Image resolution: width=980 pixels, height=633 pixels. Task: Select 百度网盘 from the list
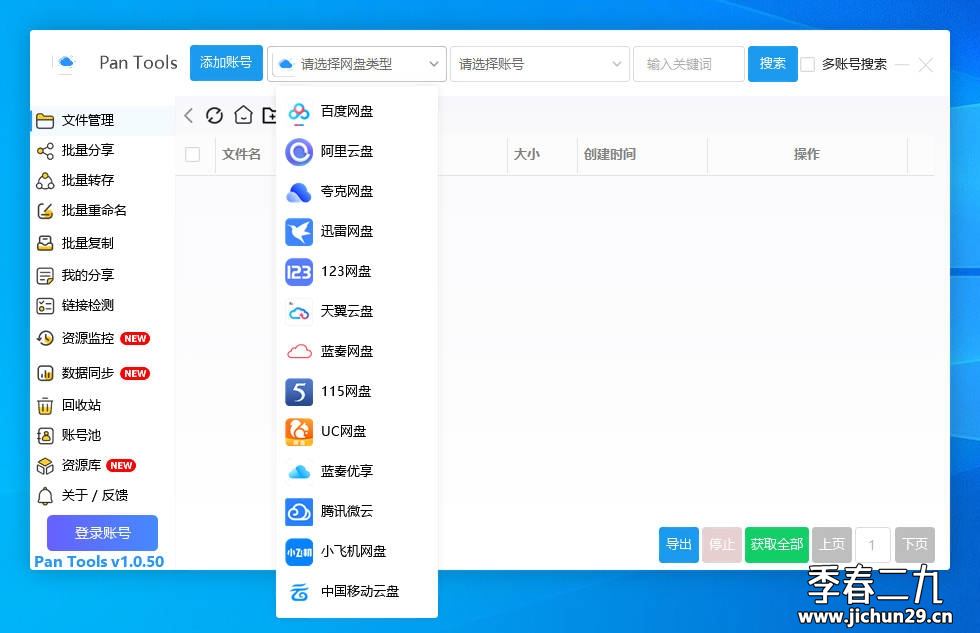coord(357,112)
